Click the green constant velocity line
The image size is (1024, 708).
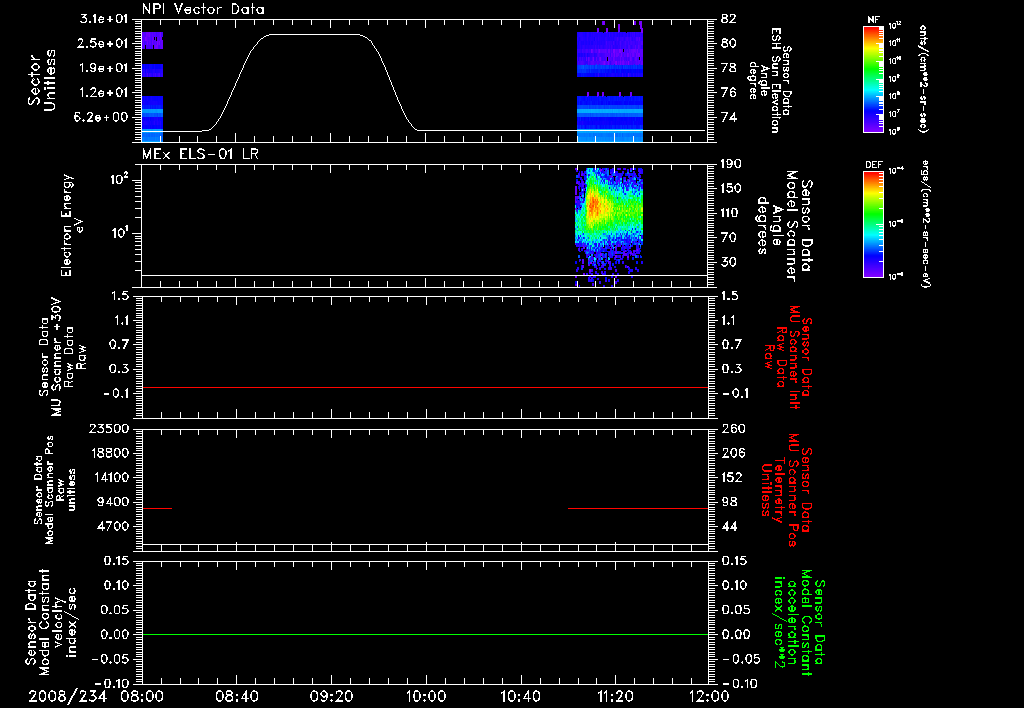coord(425,634)
